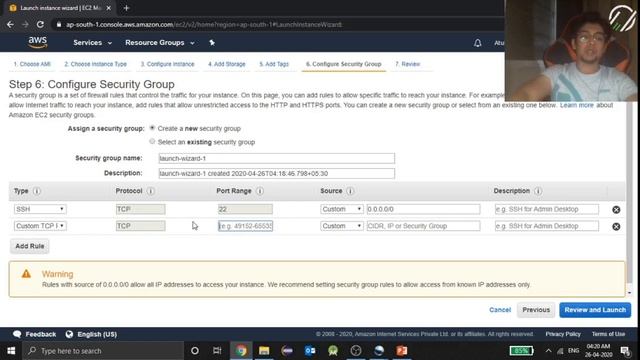Screen dimensions: 640x360
Task: Click the browser back arrow
Action: [x=10, y=24]
